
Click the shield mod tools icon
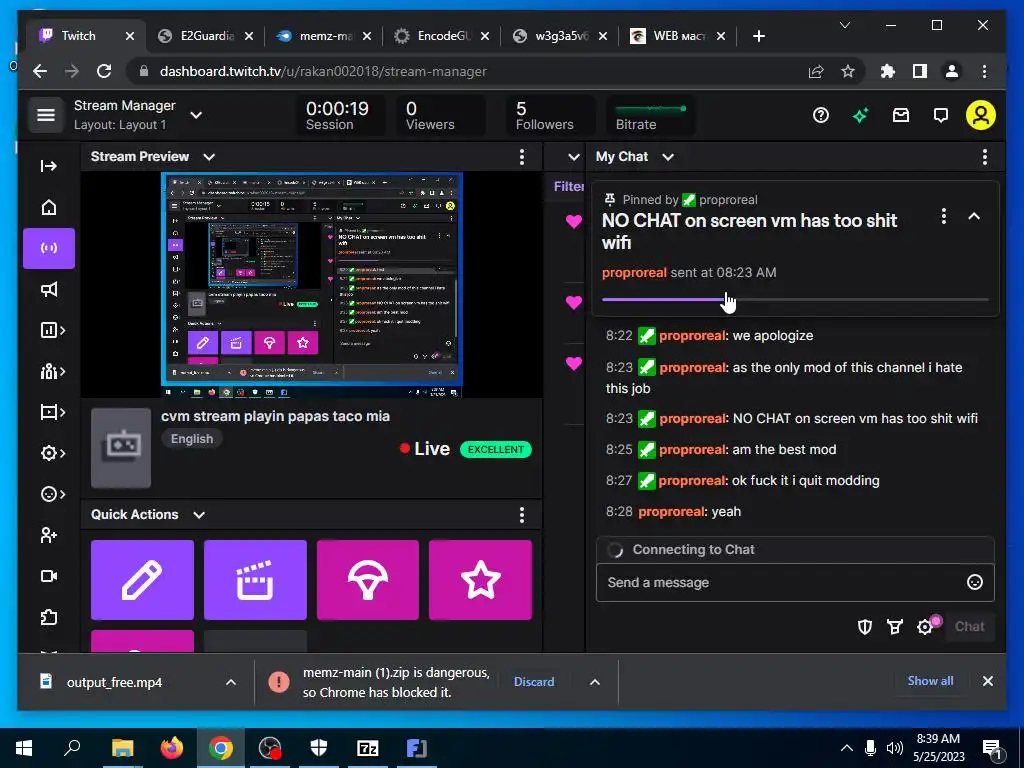pyautogui.click(x=865, y=627)
